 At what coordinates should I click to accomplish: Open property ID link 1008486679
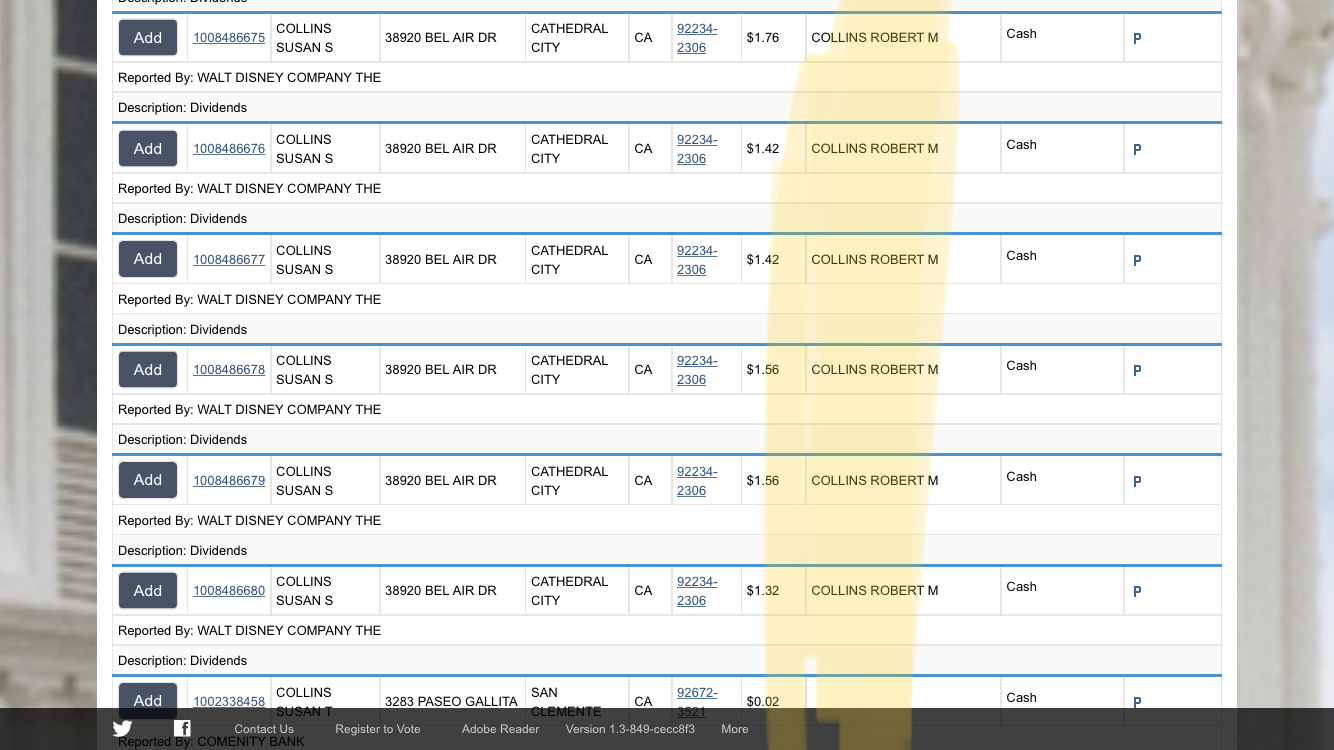(x=229, y=481)
